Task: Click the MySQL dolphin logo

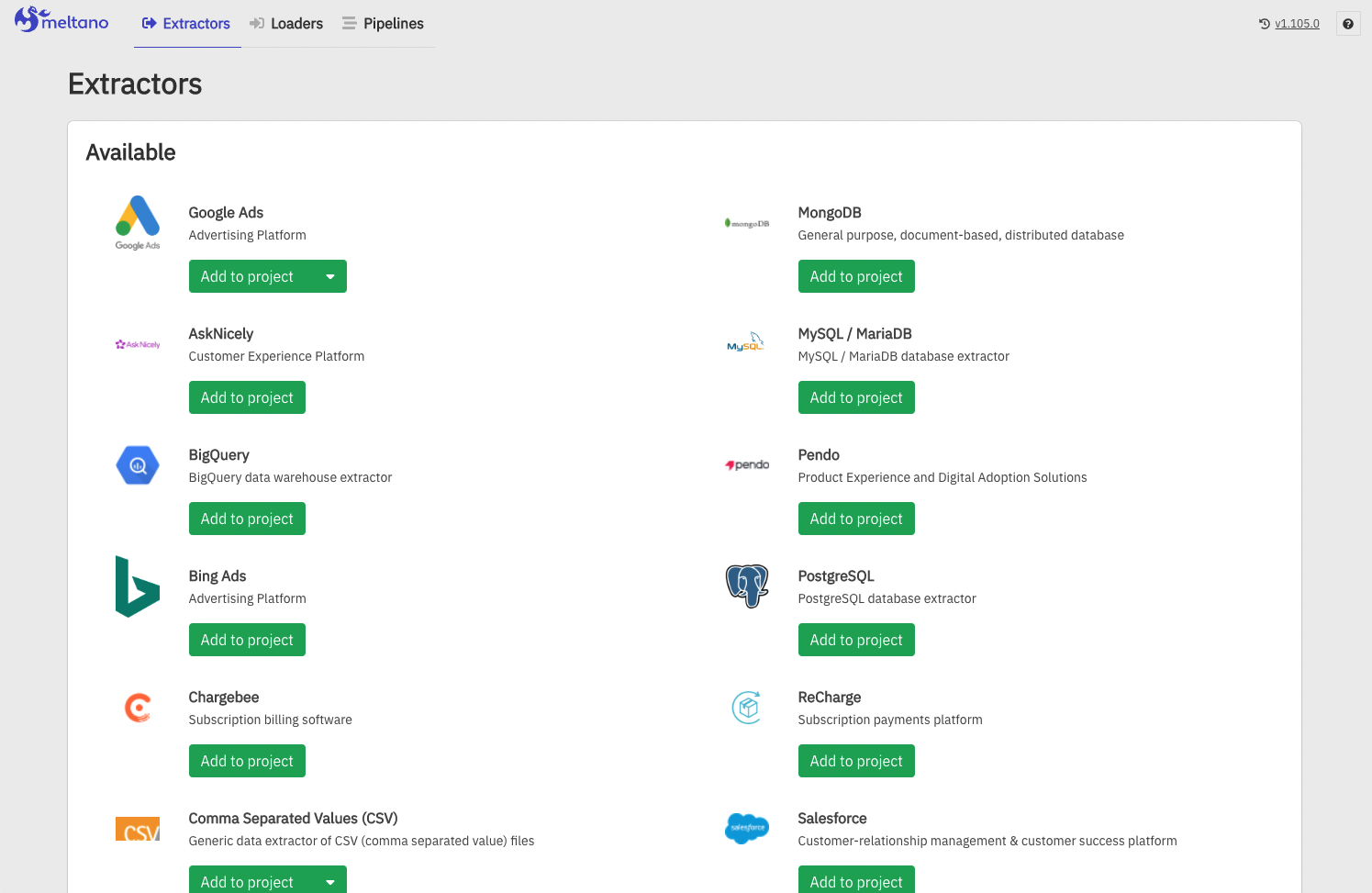Action: 747,342
